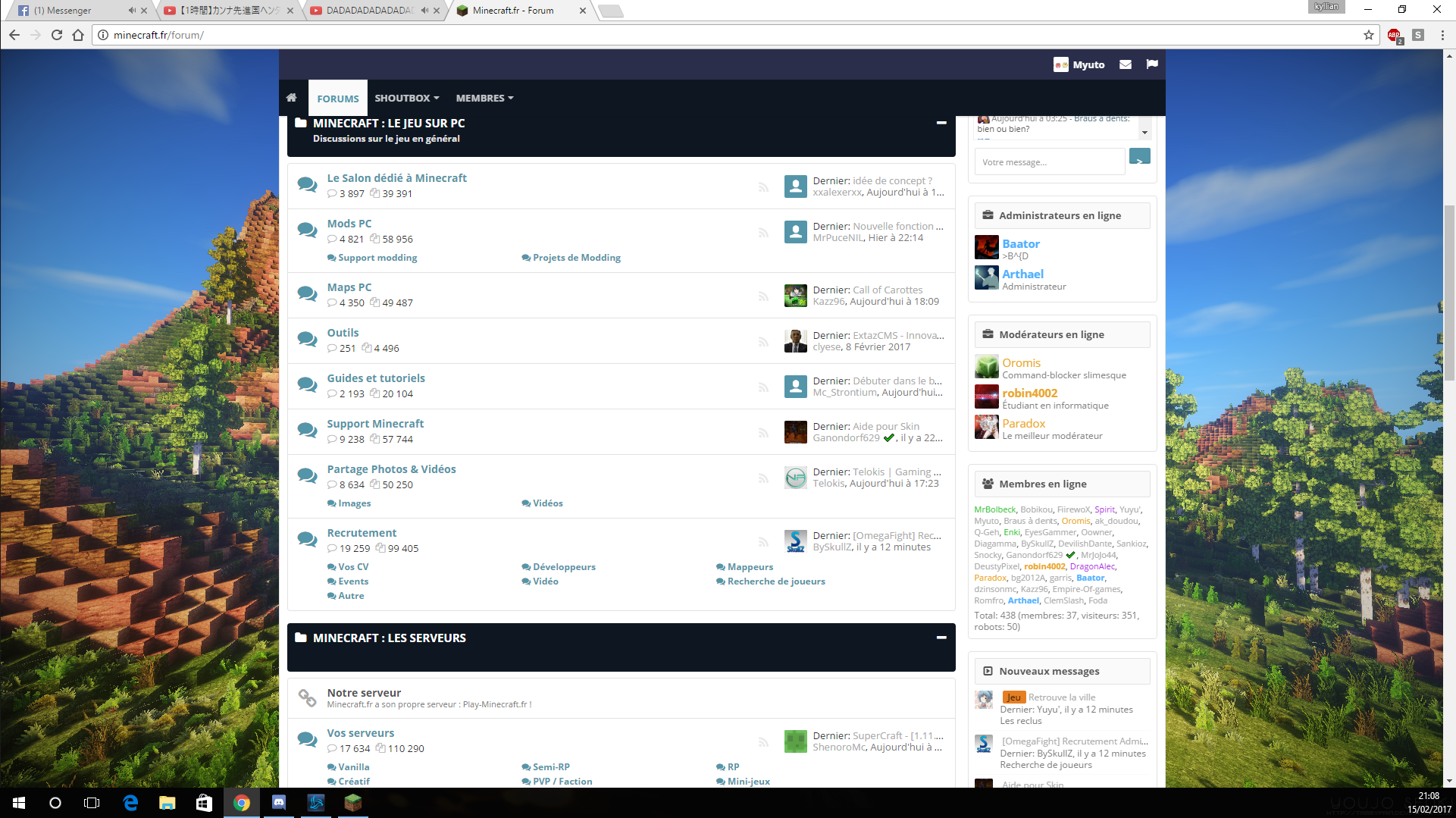Viewport: 1456px width, 818px height.
Task: Click Kazz96 avatar in Maps PC row
Action: [796, 296]
